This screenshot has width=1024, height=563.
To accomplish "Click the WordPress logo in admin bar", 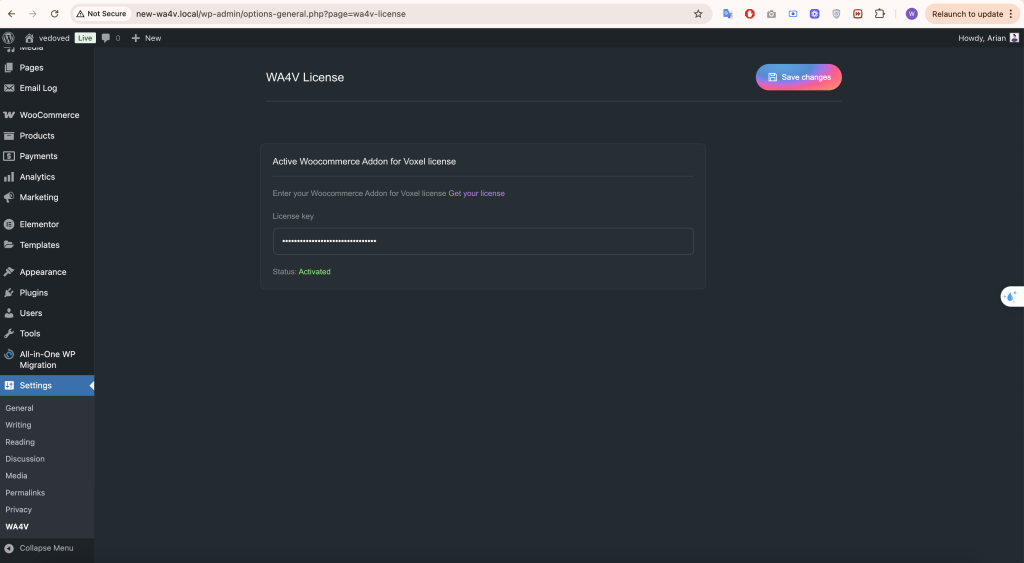I will pos(9,38).
